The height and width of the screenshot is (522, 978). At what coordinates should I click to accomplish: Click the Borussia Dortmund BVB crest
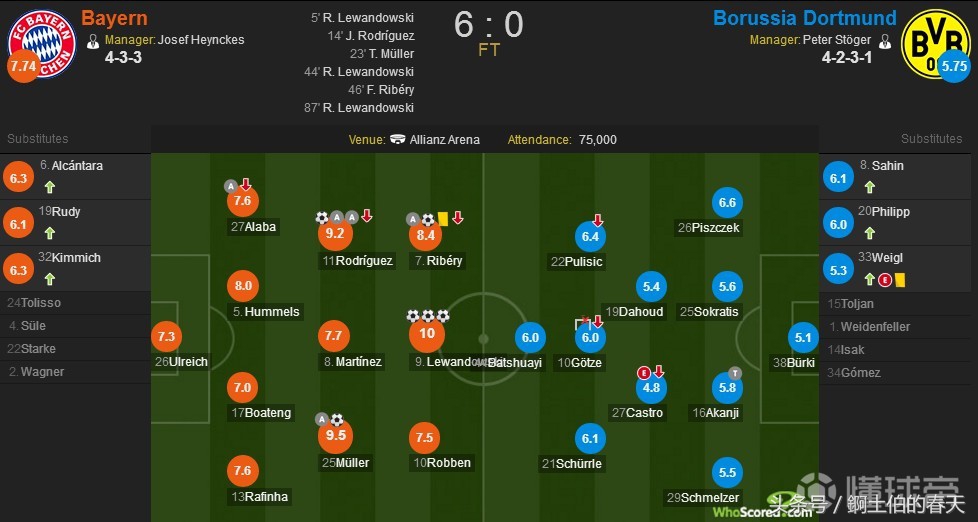935,45
